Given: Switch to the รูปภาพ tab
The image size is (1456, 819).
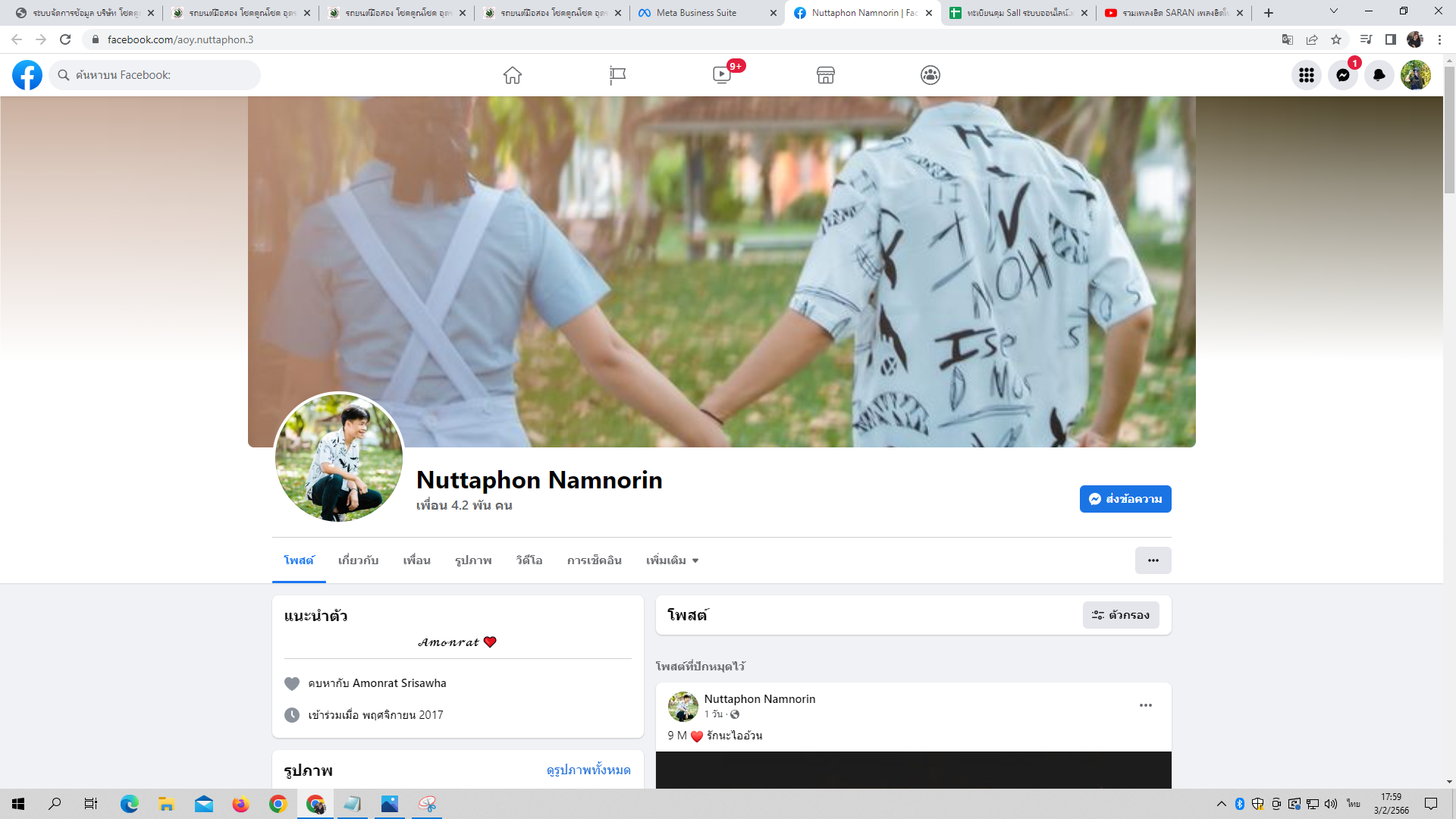Looking at the screenshot, I should tap(473, 560).
